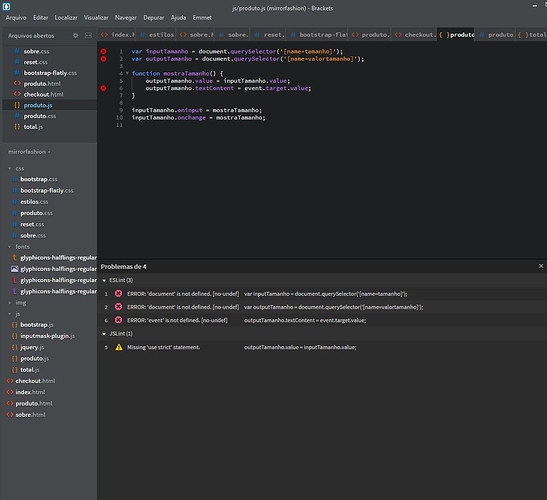Viewport: 547px width, 500px height.
Task: Click the Brackets application icon
Action: tap(6, 7)
